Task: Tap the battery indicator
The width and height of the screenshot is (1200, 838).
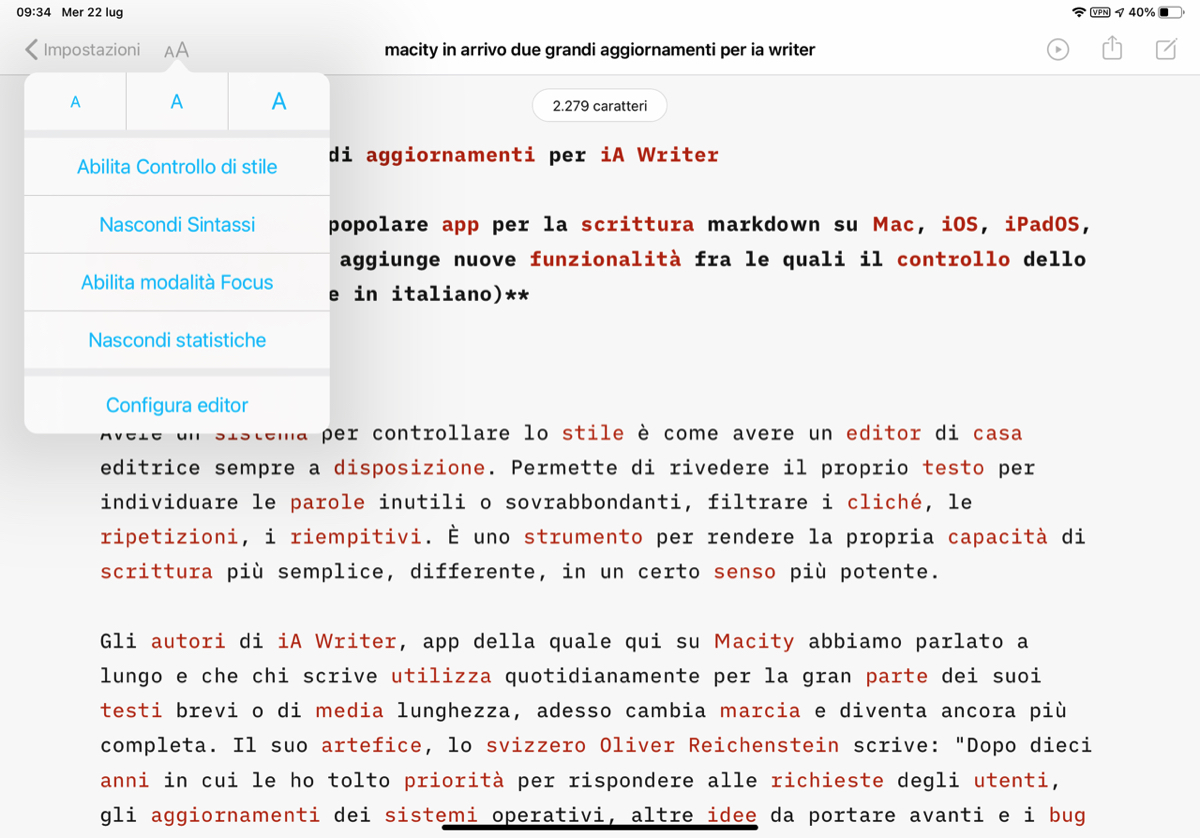Action: pos(1170,12)
